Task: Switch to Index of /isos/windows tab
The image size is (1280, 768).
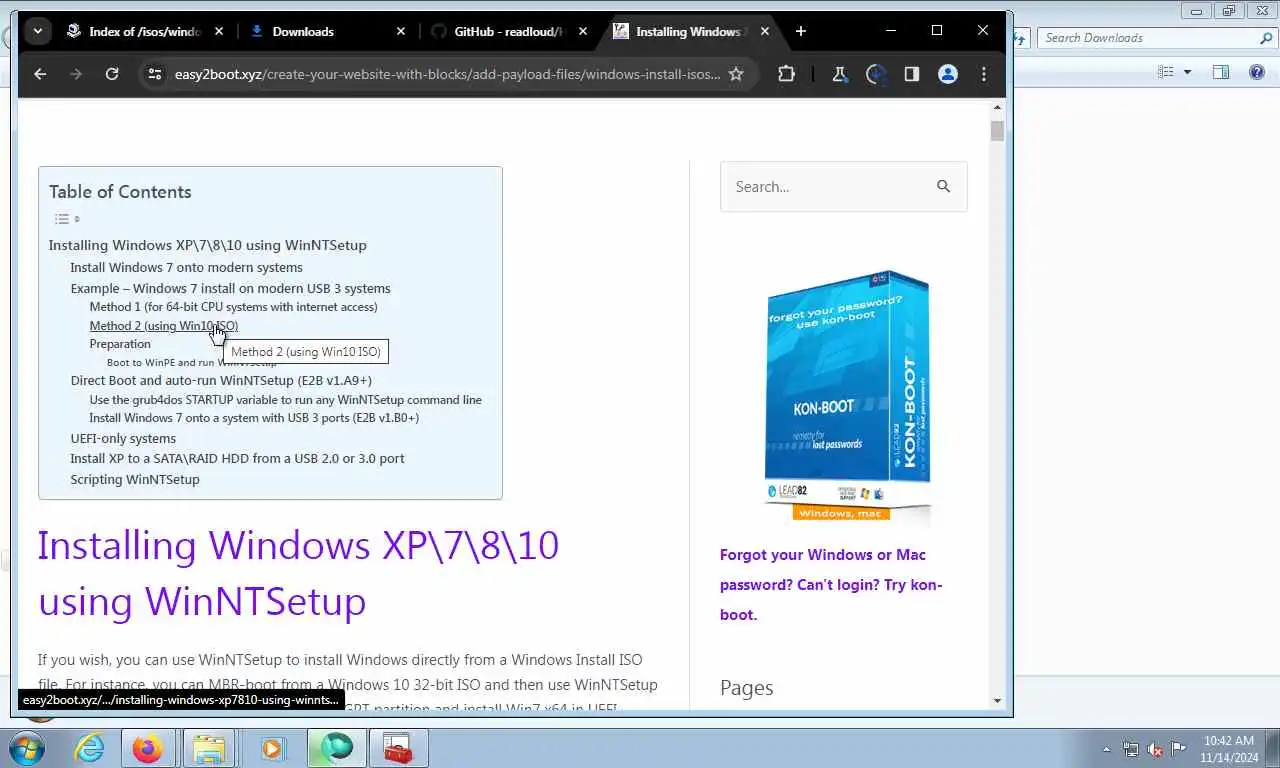Action: point(145,31)
